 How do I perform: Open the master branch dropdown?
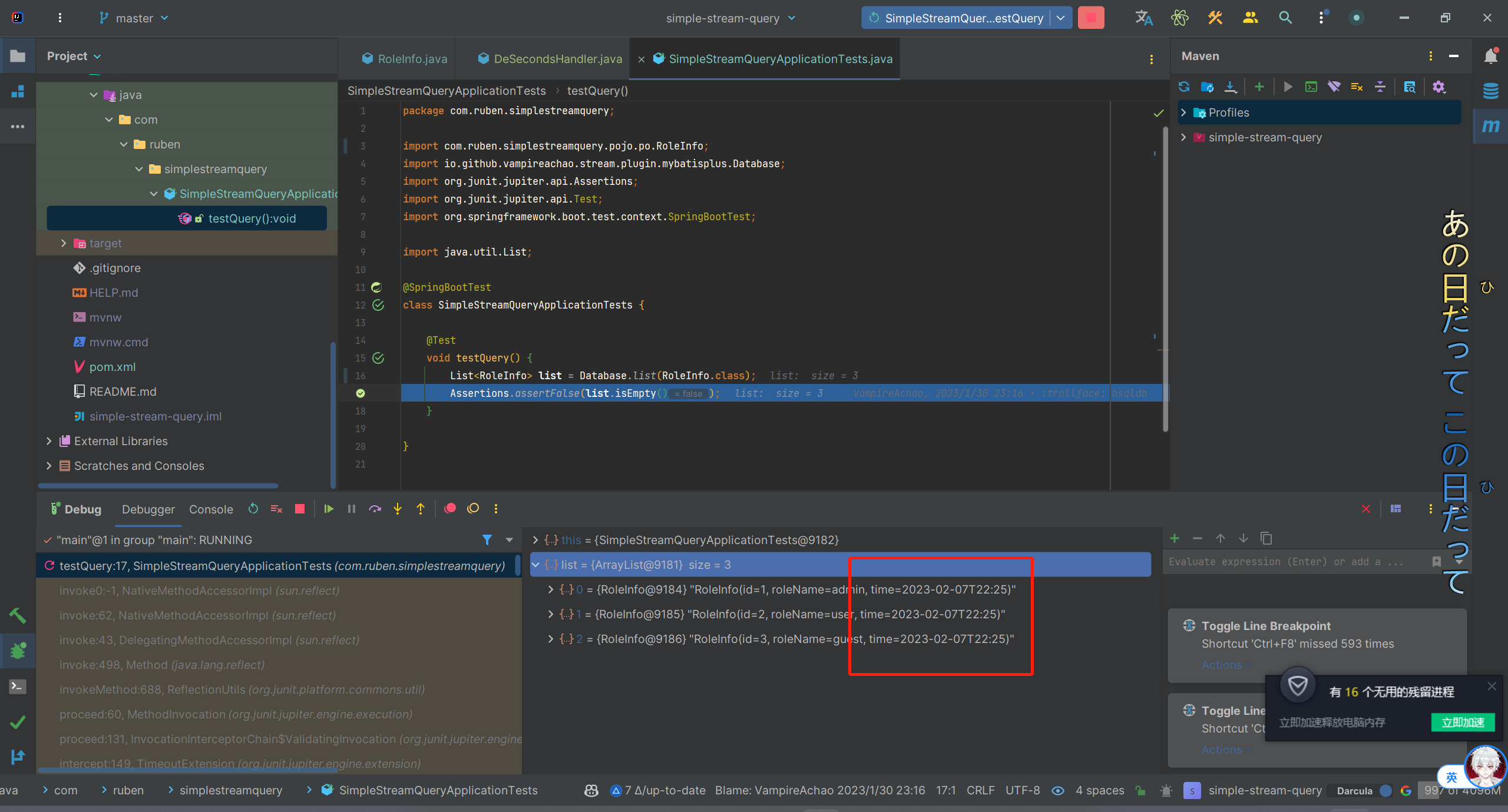point(134,18)
